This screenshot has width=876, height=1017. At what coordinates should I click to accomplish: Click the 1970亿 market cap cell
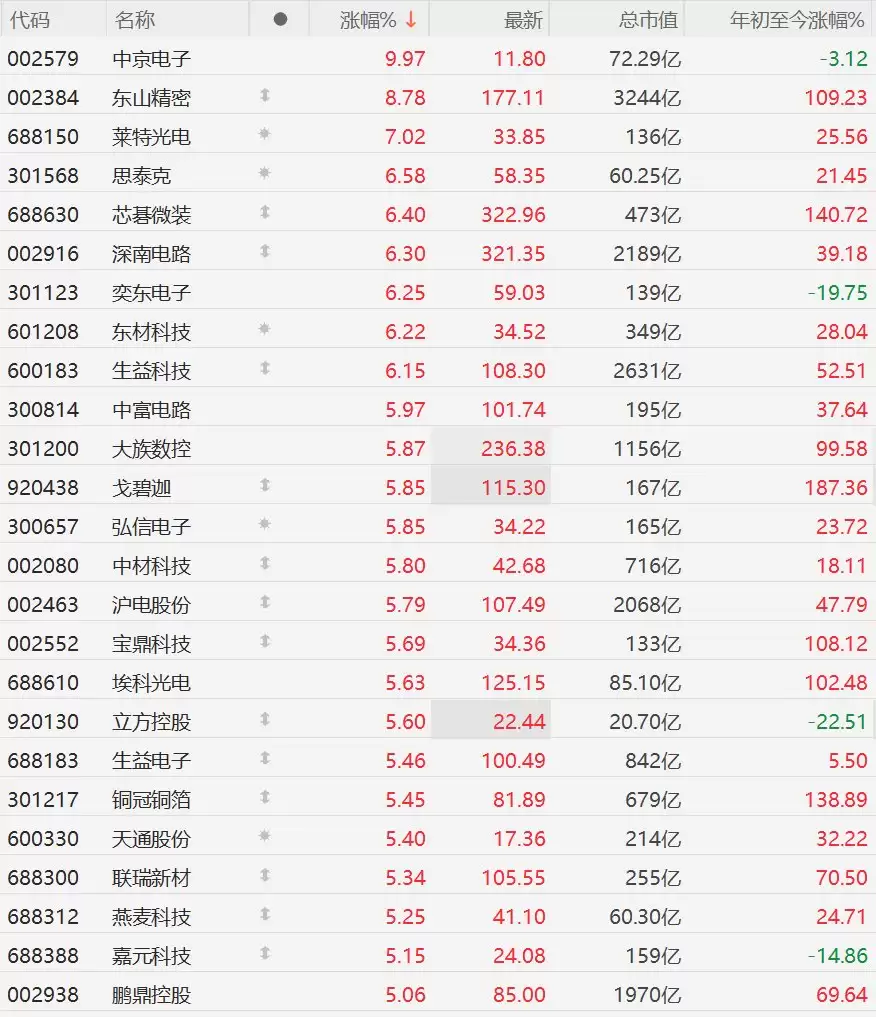(647, 995)
